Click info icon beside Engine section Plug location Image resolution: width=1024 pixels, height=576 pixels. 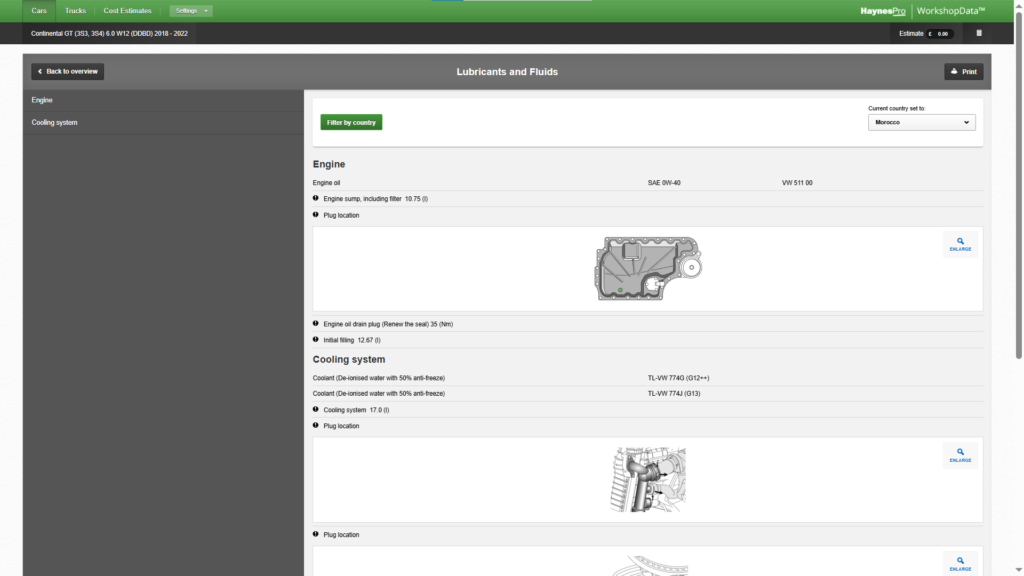[x=315, y=214]
